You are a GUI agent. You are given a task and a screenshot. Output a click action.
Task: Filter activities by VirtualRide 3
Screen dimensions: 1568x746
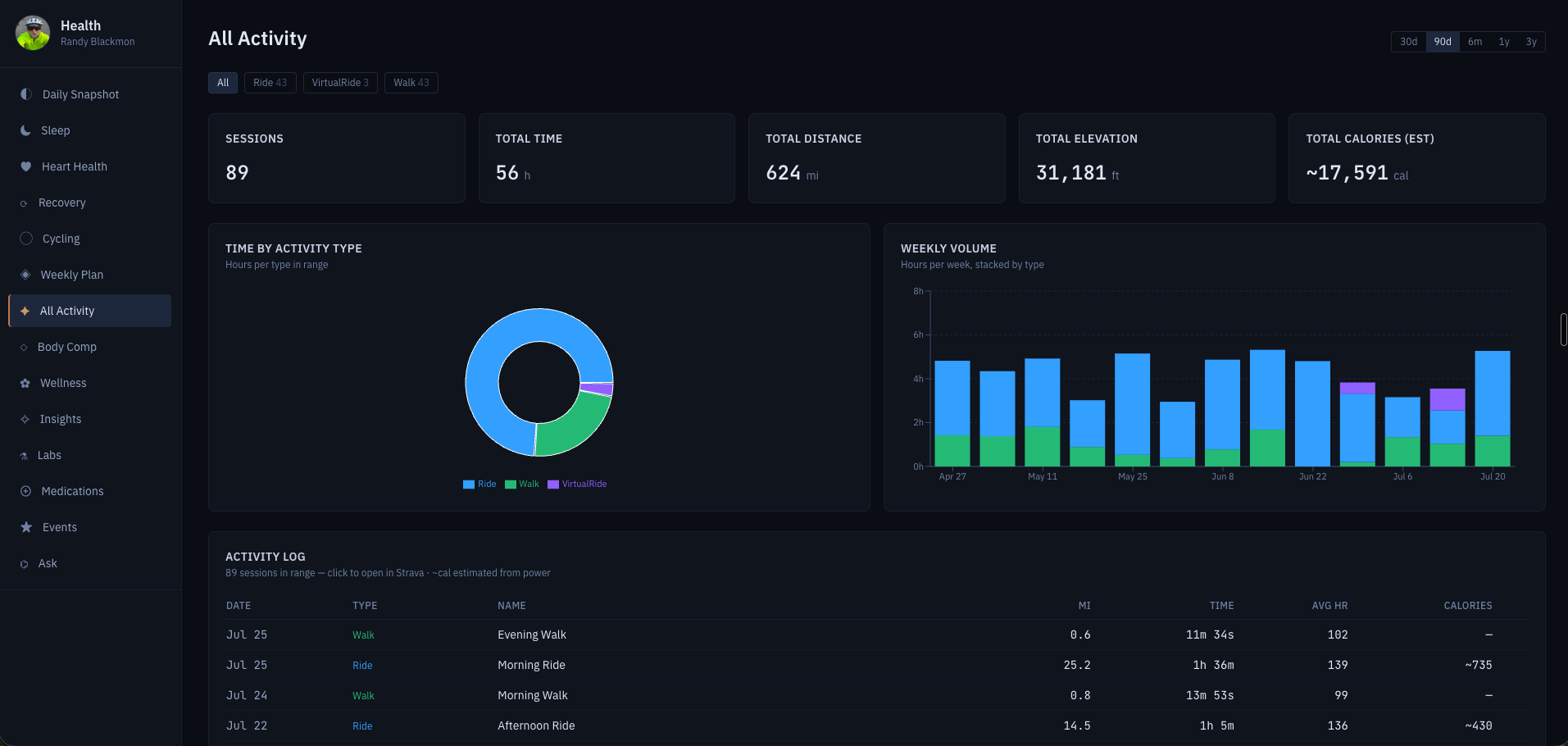[340, 83]
